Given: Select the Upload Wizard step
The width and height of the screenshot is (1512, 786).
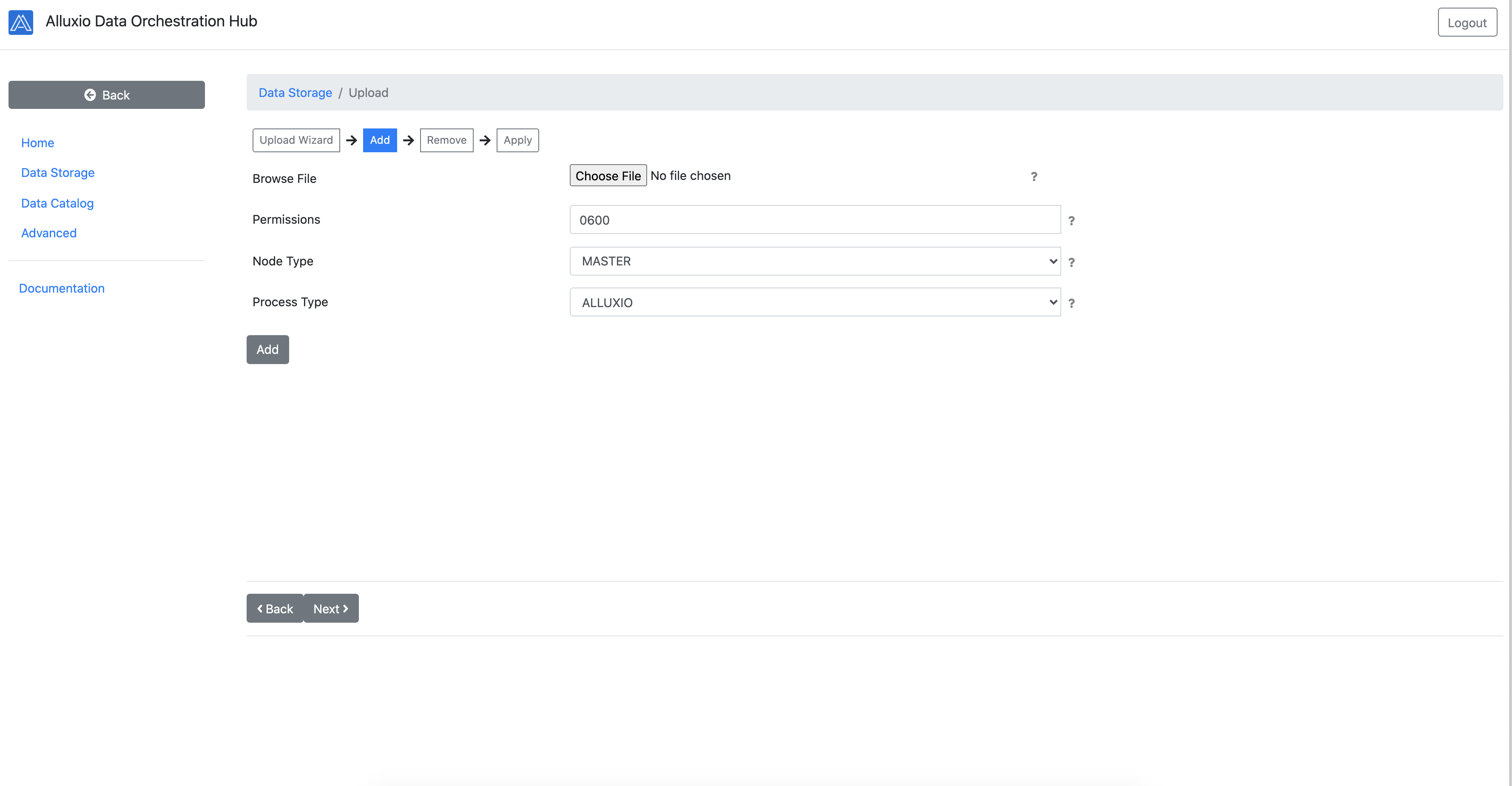Looking at the screenshot, I should point(296,140).
